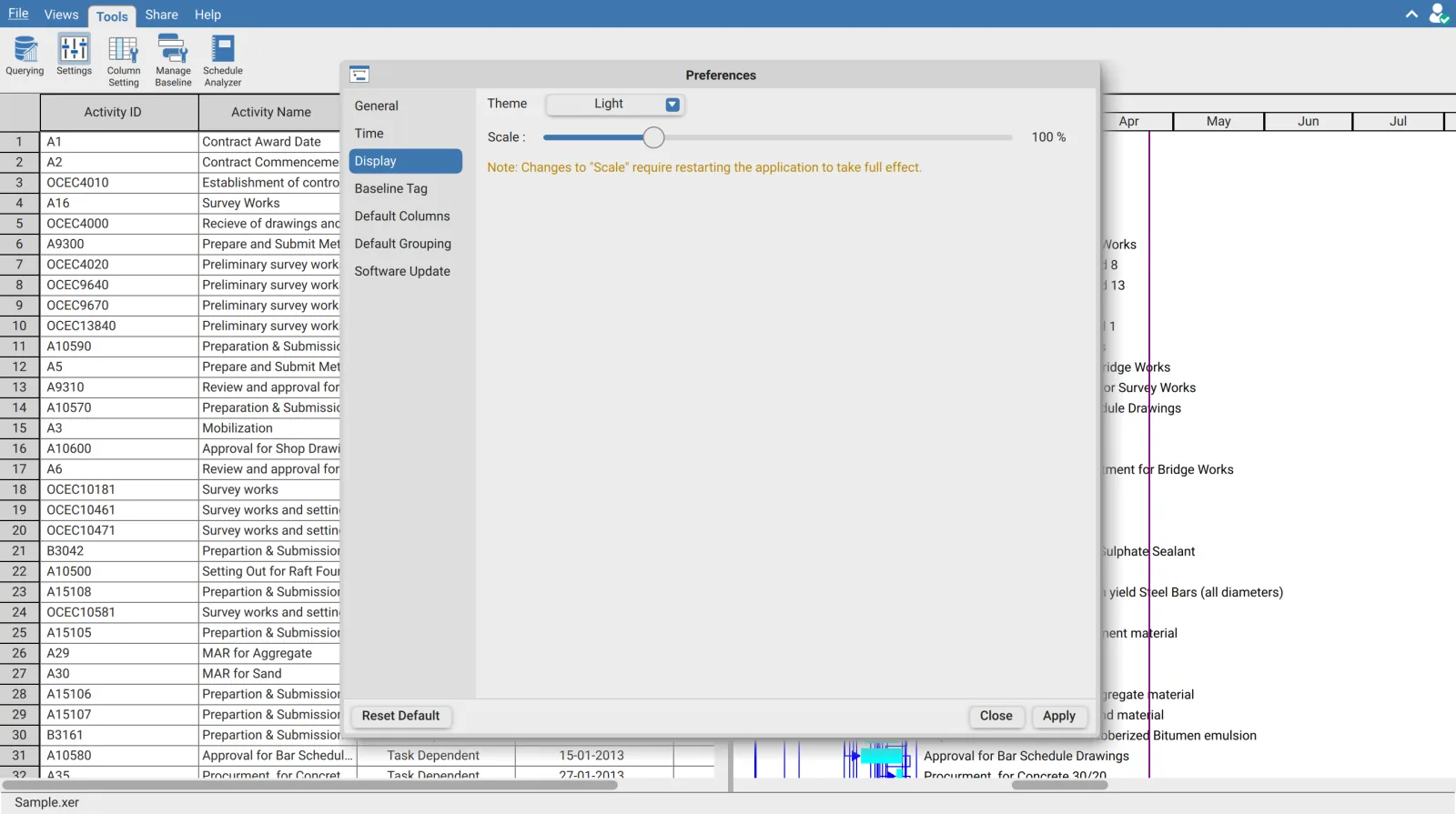Image resolution: width=1456 pixels, height=814 pixels.
Task: Click the 15-01-2013 date cell
Action: [592, 756]
